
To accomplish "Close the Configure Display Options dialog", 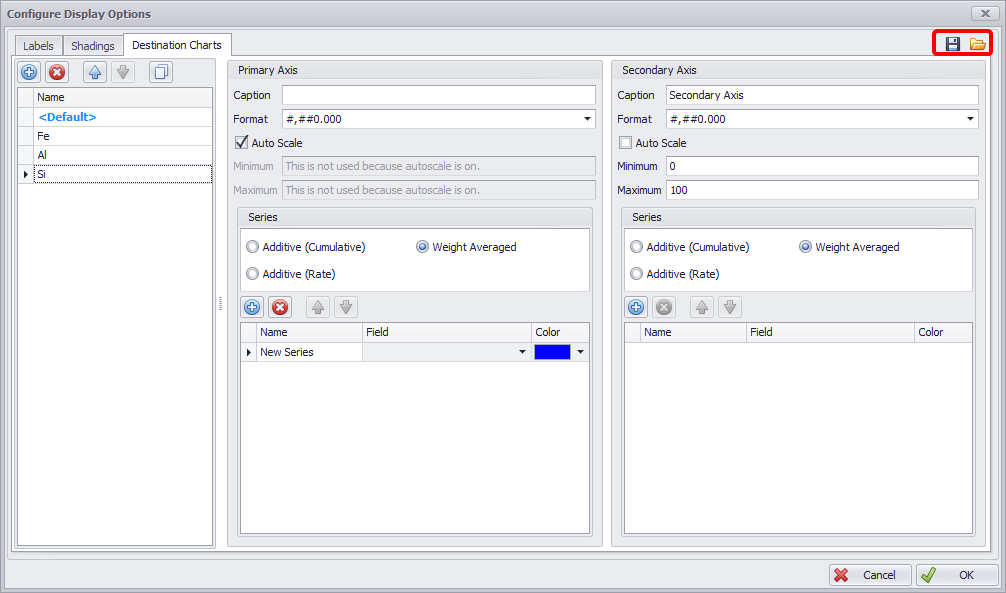I will [985, 13].
